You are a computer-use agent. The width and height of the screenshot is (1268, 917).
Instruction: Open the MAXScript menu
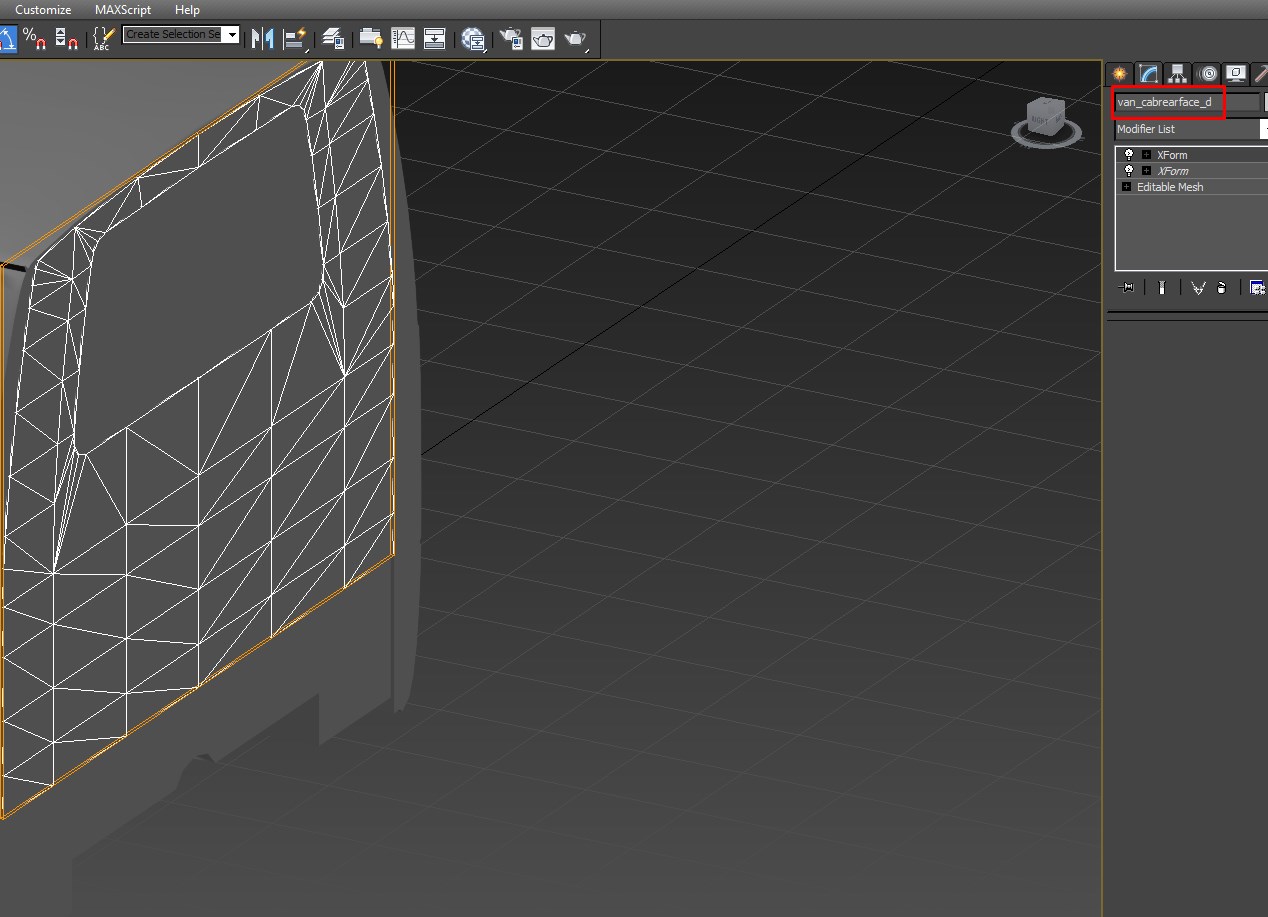pyautogui.click(x=123, y=9)
